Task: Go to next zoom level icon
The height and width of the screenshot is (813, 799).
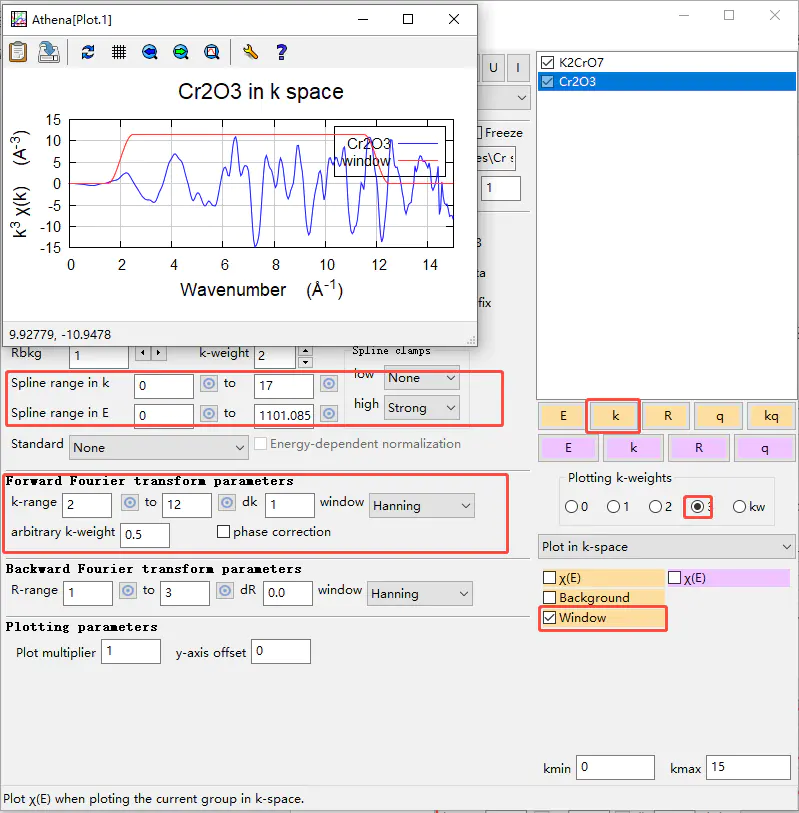Action: coord(181,52)
